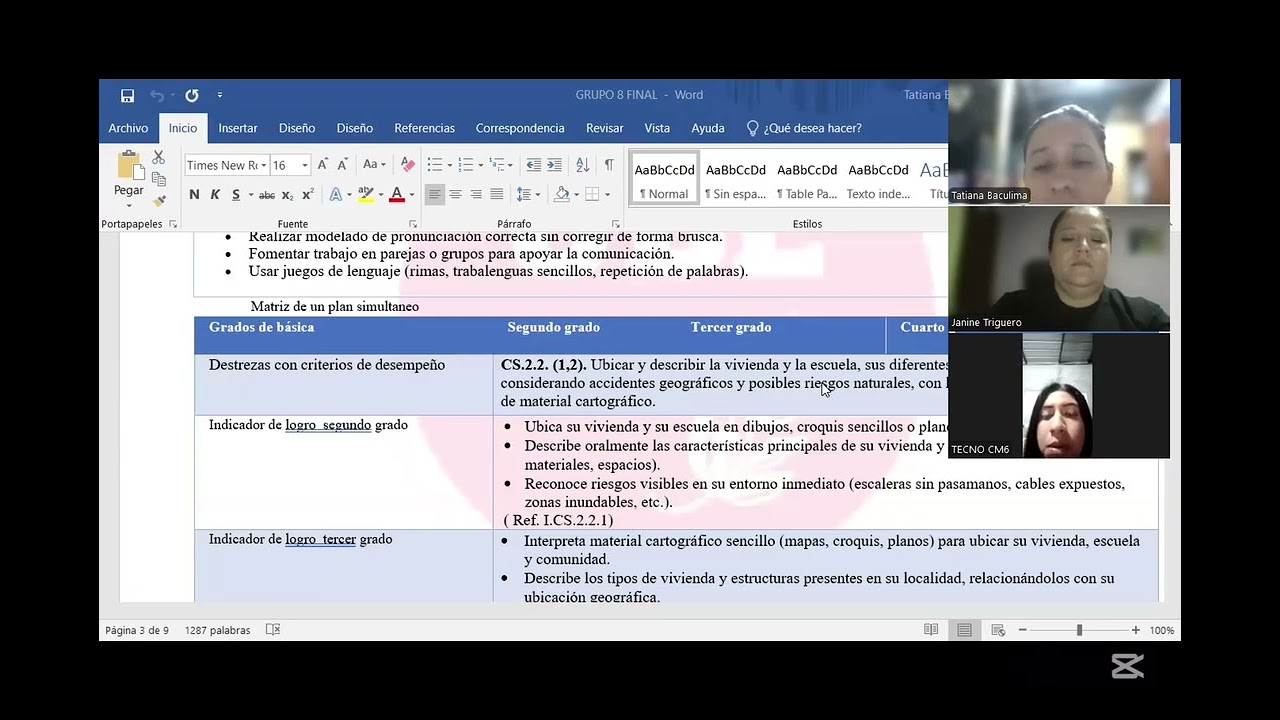Click Página 3 de 9 status indicator

pos(137,630)
